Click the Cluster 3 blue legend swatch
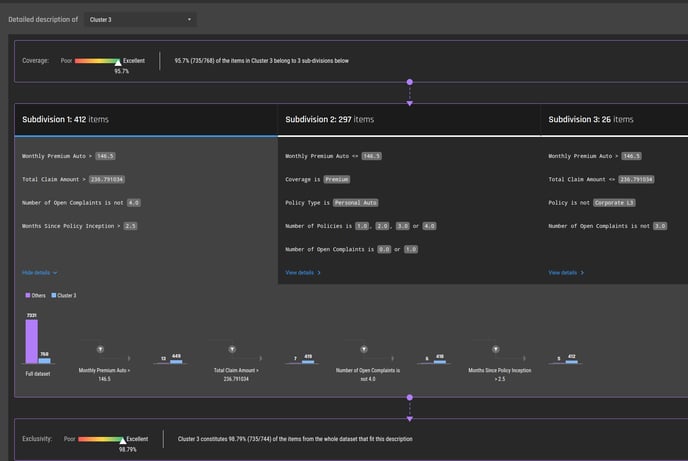 click(54, 295)
